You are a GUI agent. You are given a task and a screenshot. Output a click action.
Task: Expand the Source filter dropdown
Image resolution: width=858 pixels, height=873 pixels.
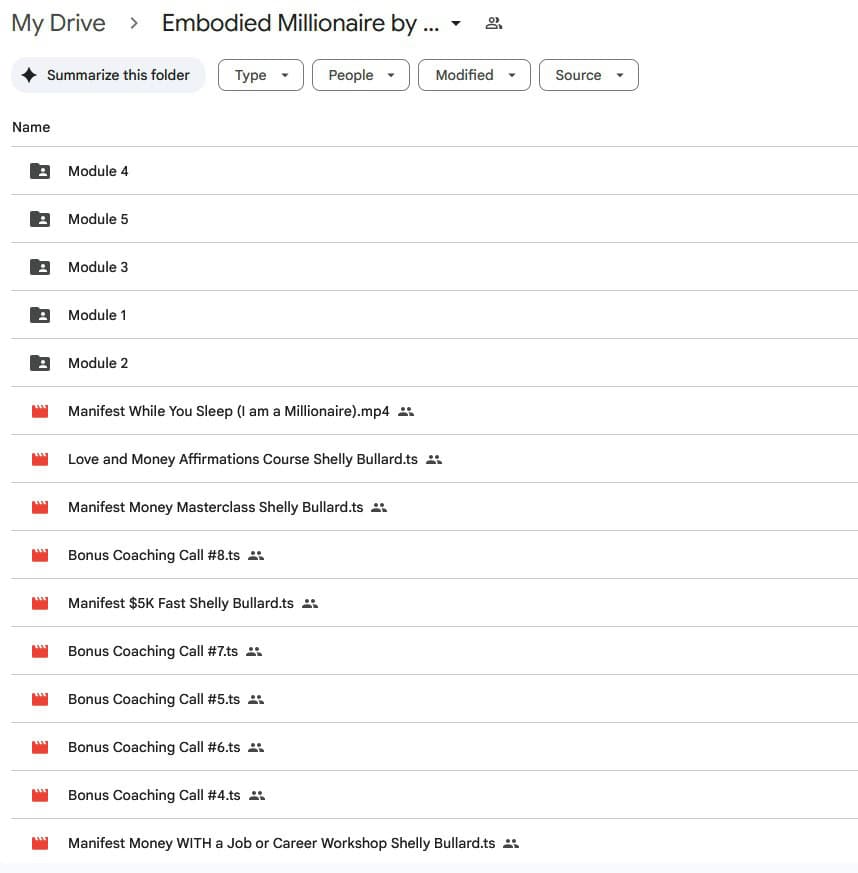click(x=588, y=75)
